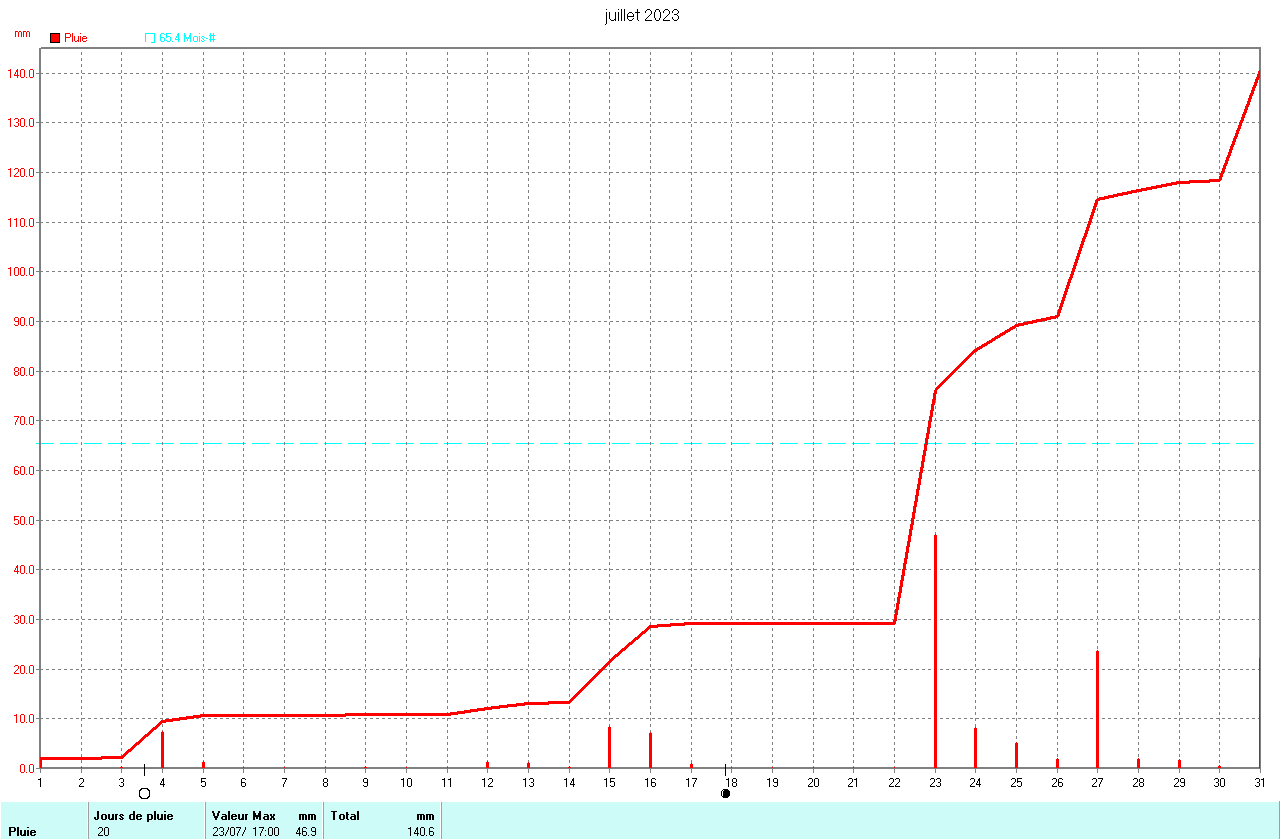Click the Valeur Max column header

243,816
